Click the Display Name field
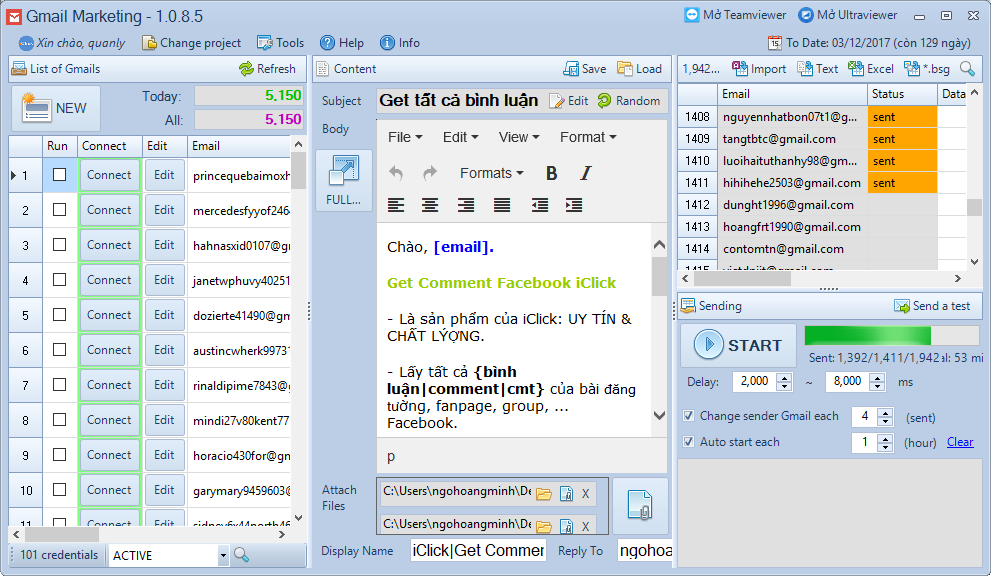Viewport: 991px width, 576px height. coord(478,551)
